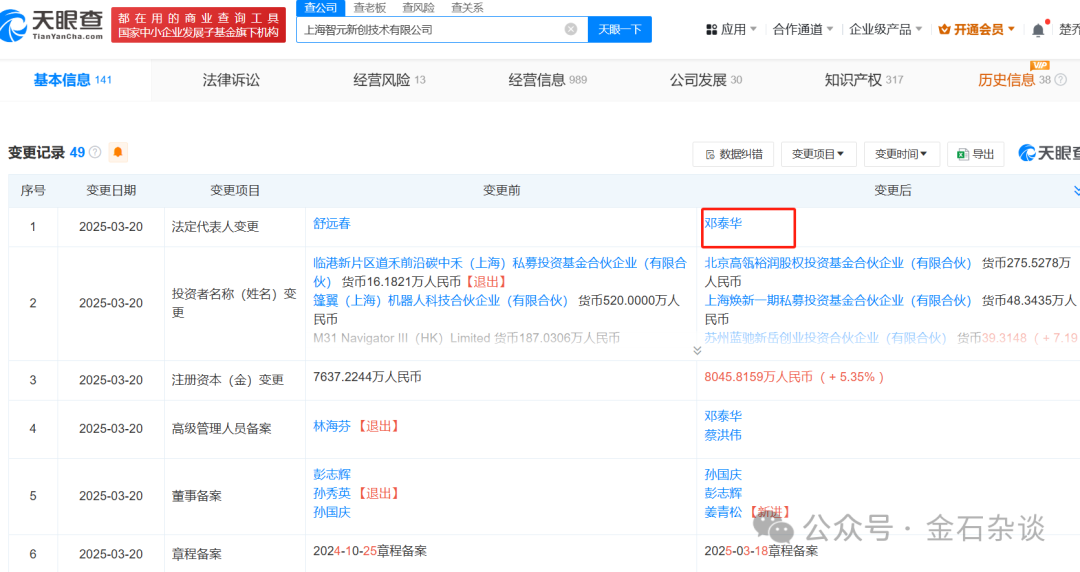Clear the search box text
Viewport: 1080px width, 572px height.
(571, 29)
